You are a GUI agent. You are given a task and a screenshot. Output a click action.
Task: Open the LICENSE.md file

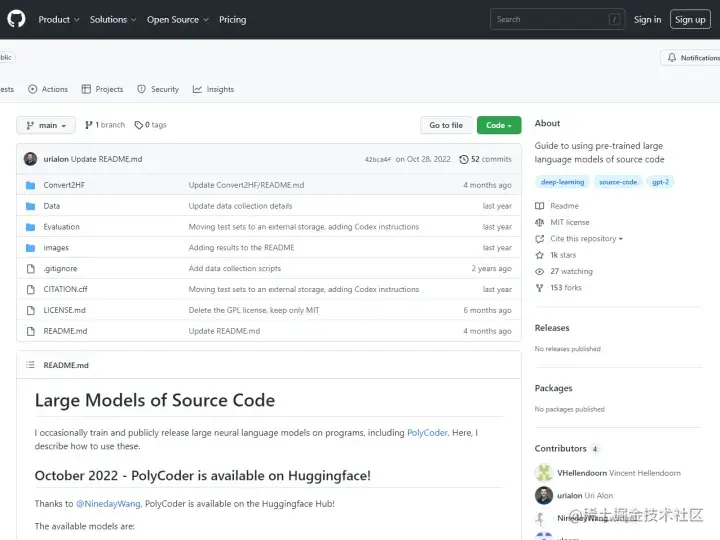(65, 310)
